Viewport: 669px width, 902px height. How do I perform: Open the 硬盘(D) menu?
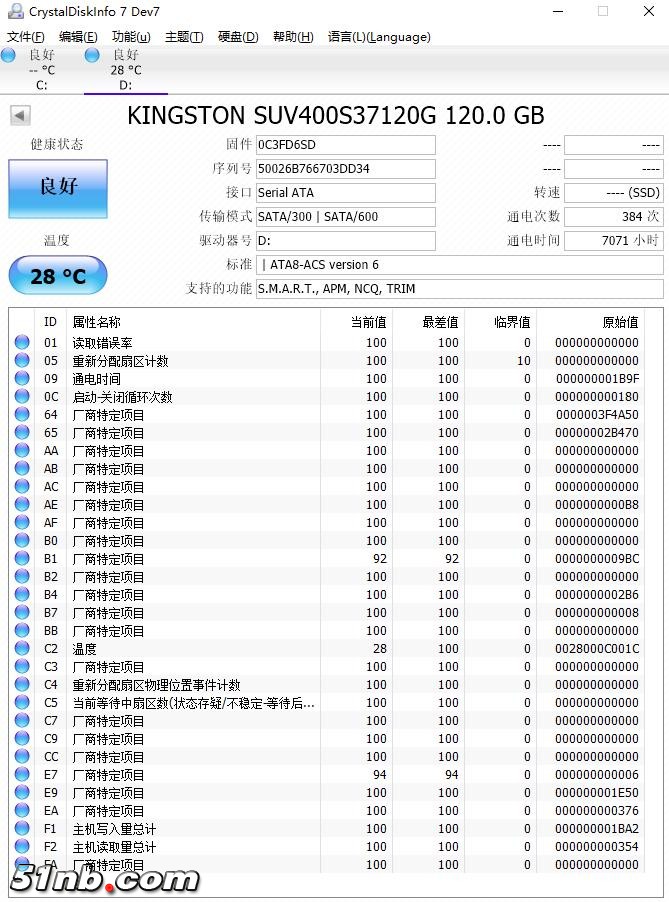pyautogui.click(x=238, y=37)
